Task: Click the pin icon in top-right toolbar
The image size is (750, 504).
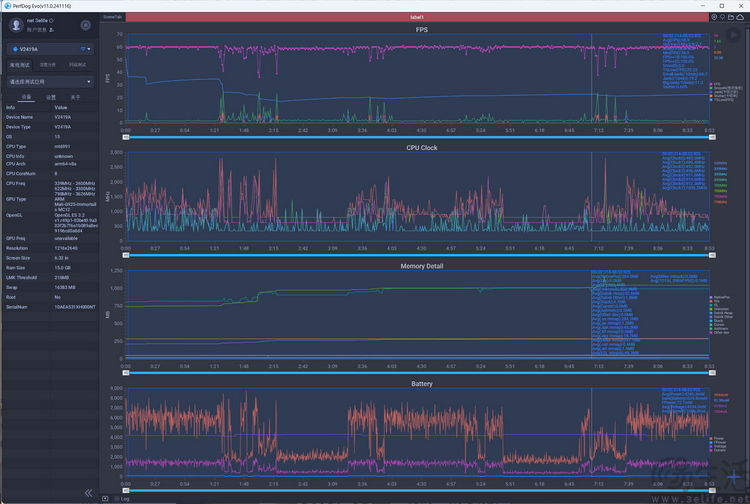Action: (722, 17)
